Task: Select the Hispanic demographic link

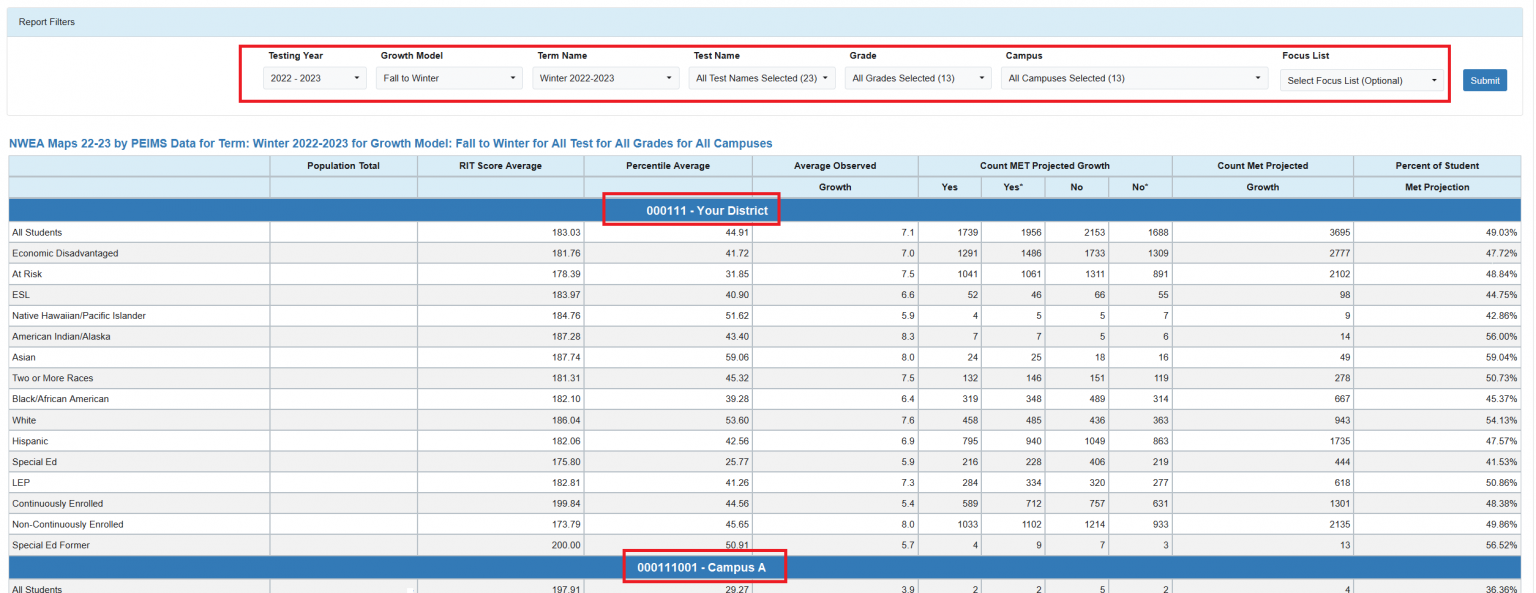Action: point(27,441)
